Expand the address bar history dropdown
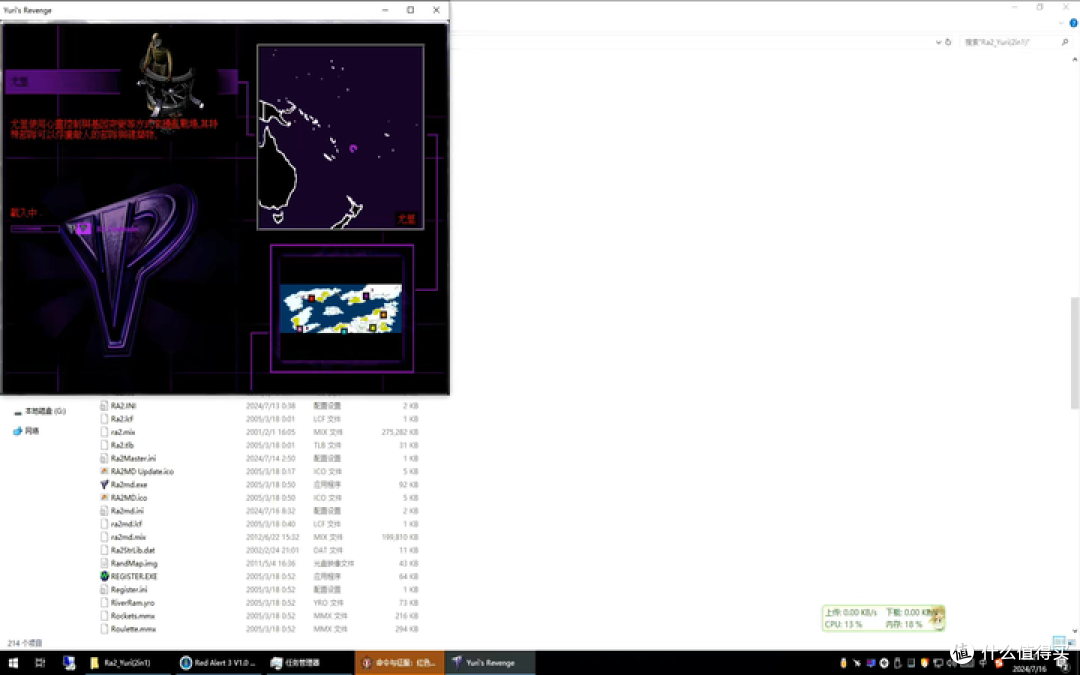This screenshot has height=675, width=1080. [938, 42]
